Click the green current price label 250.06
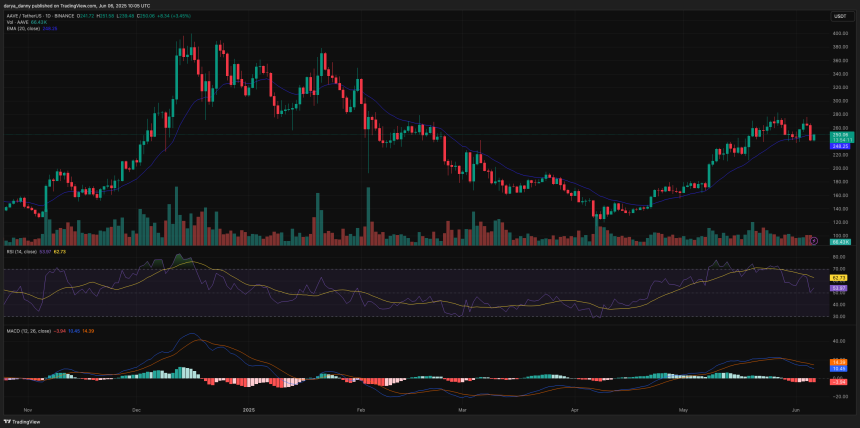860x428 pixels. (x=840, y=134)
